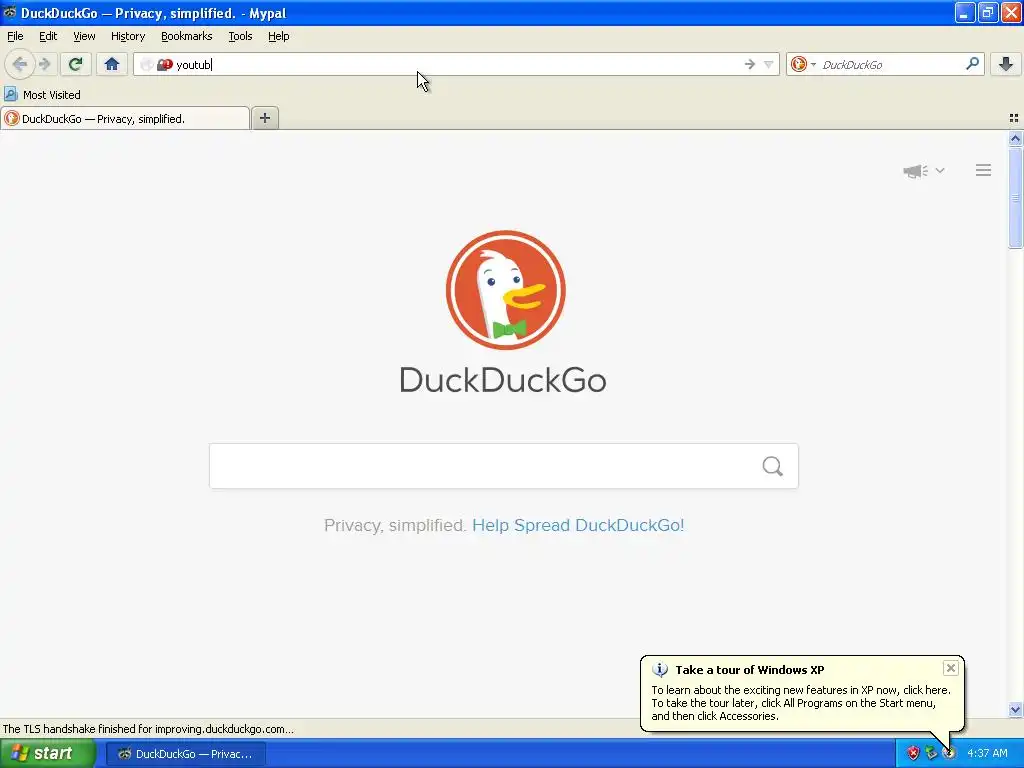Minimize the Mypal browser window

964,12
